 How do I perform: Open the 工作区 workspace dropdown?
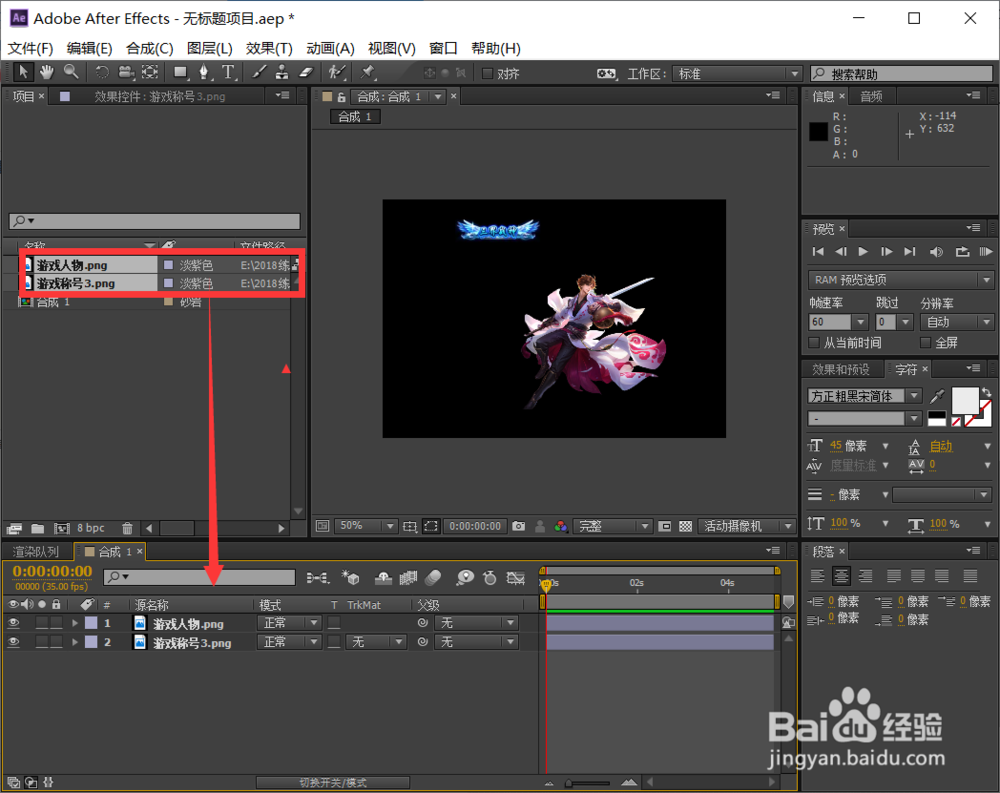point(737,73)
